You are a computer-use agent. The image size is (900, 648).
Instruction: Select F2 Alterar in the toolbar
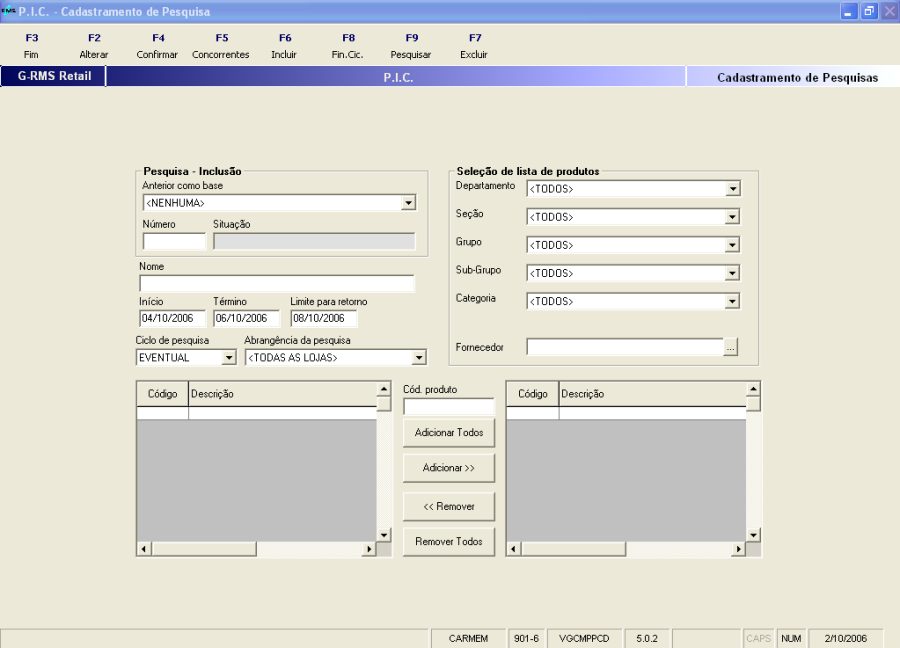(93, 46)
